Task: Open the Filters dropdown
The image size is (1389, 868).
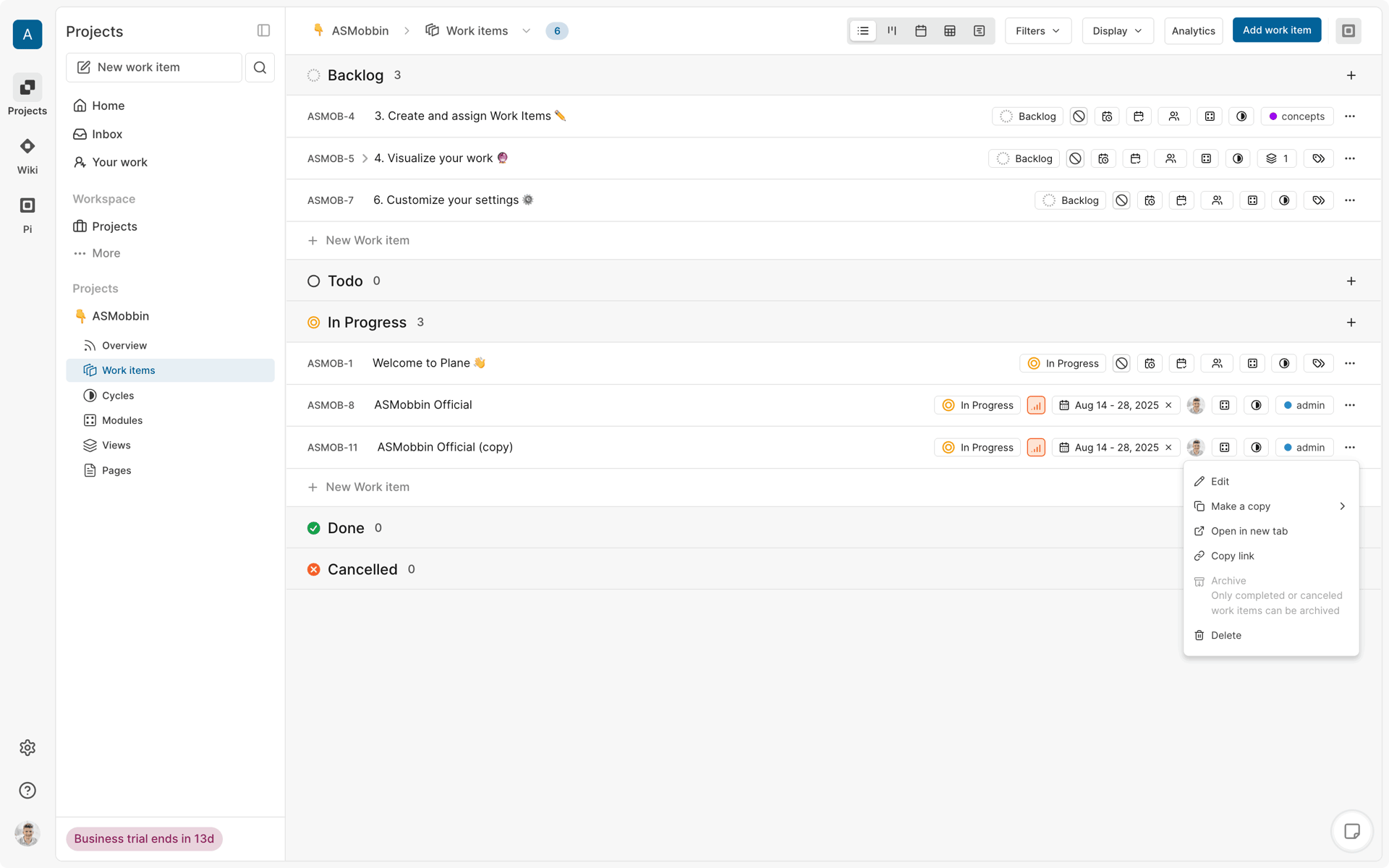Action: point(1038,31)
